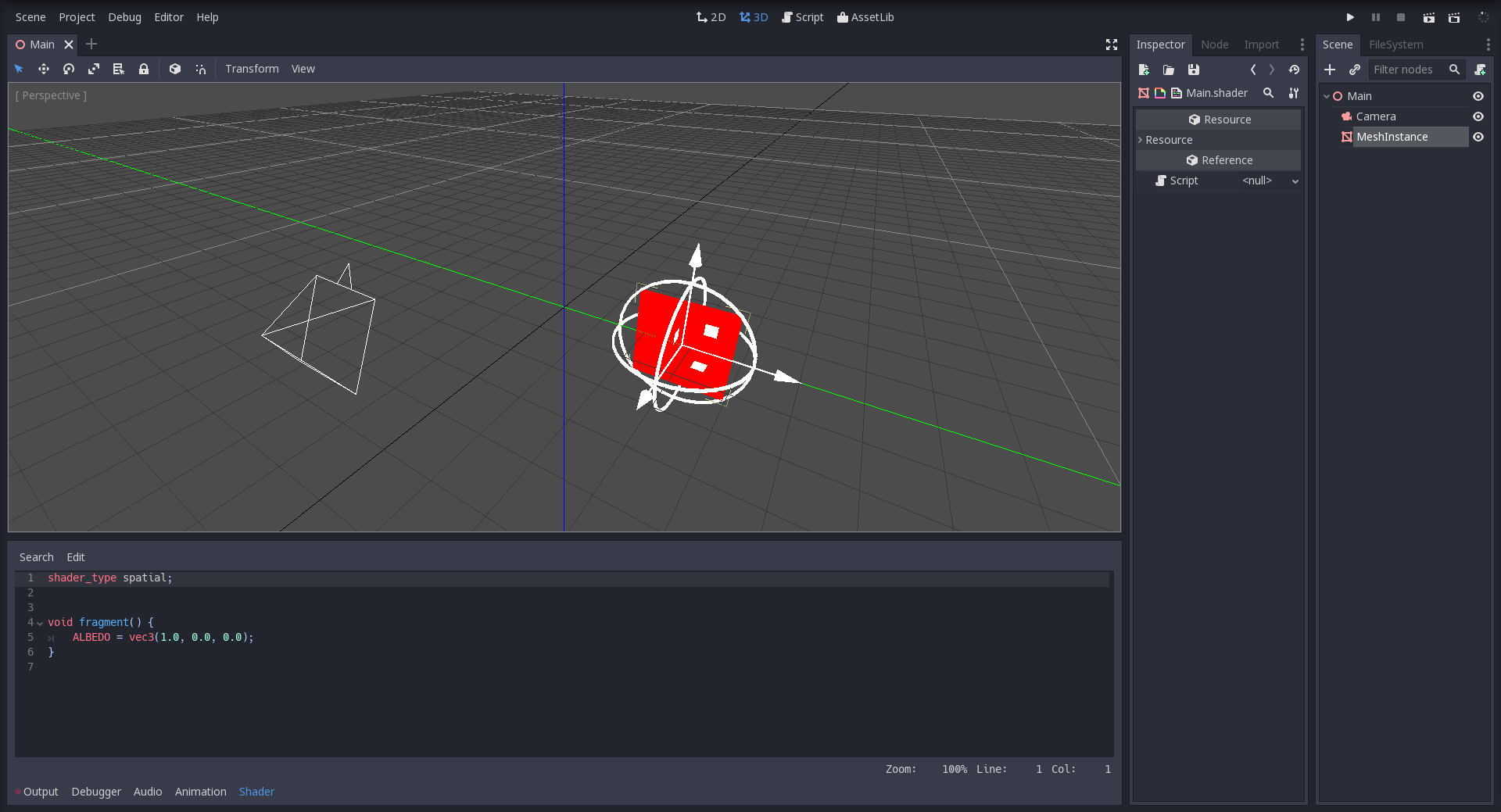Switch to 3D workspace
Viewport: 1501px width, 812px height.
coord(754,17)
